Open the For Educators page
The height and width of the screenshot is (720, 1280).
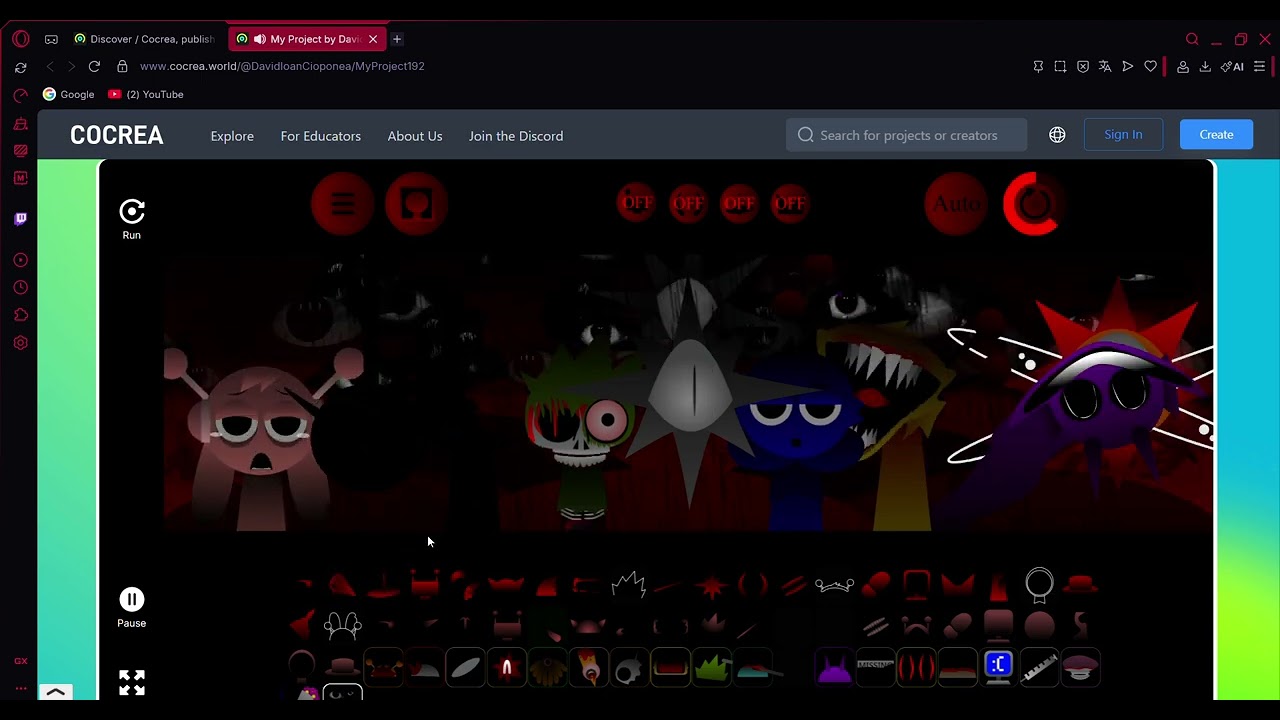click(321, 136)
